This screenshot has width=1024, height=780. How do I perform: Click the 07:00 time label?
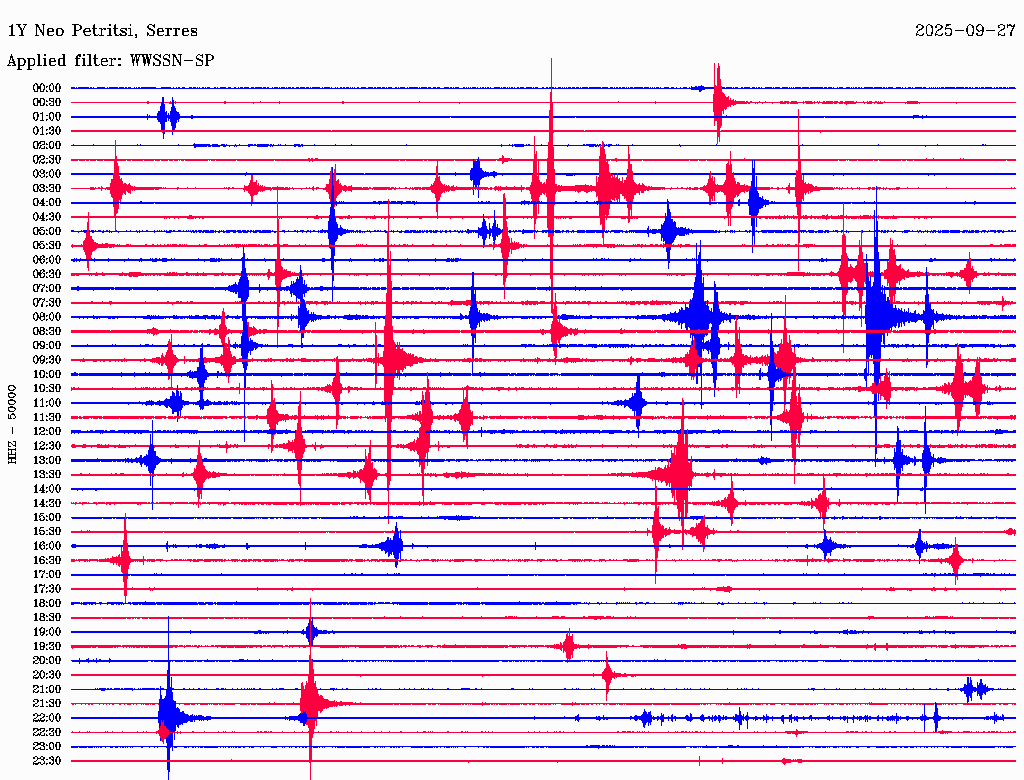pos(47,289)
